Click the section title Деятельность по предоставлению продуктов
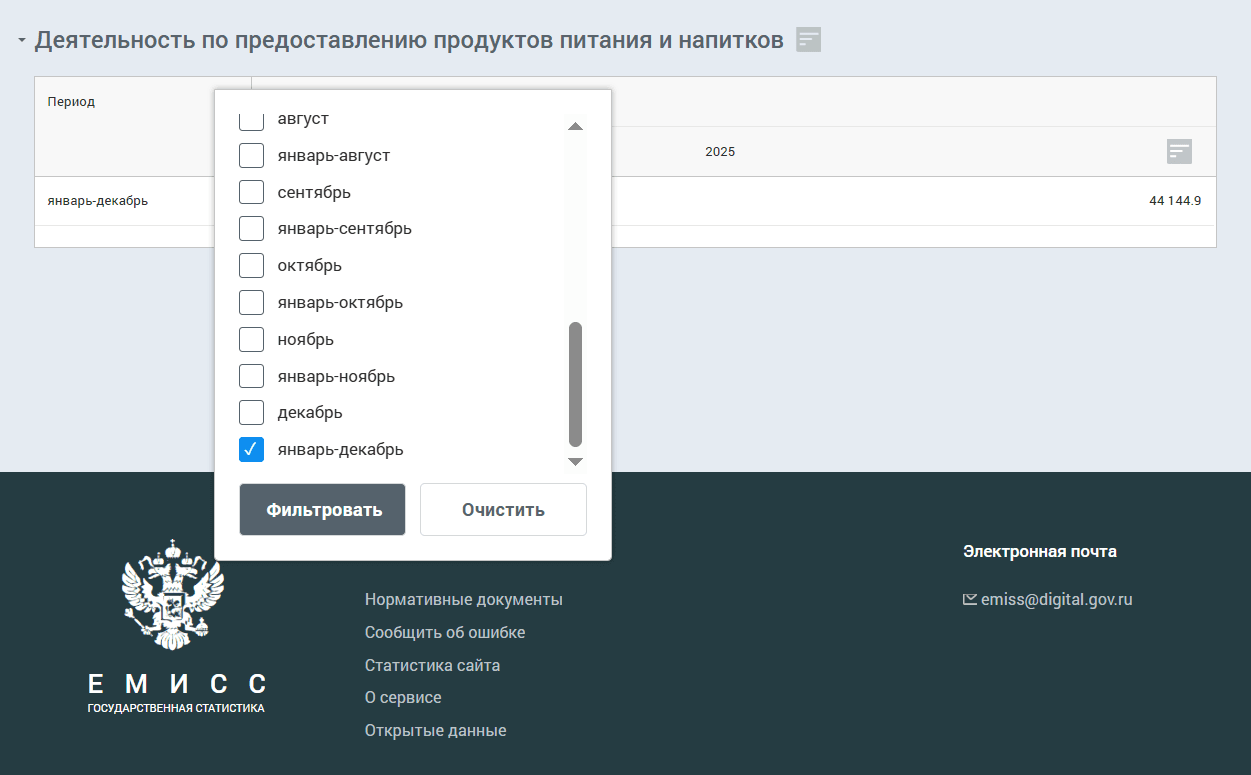This screenshot has height=775, width=1251. tap(409, 41)
